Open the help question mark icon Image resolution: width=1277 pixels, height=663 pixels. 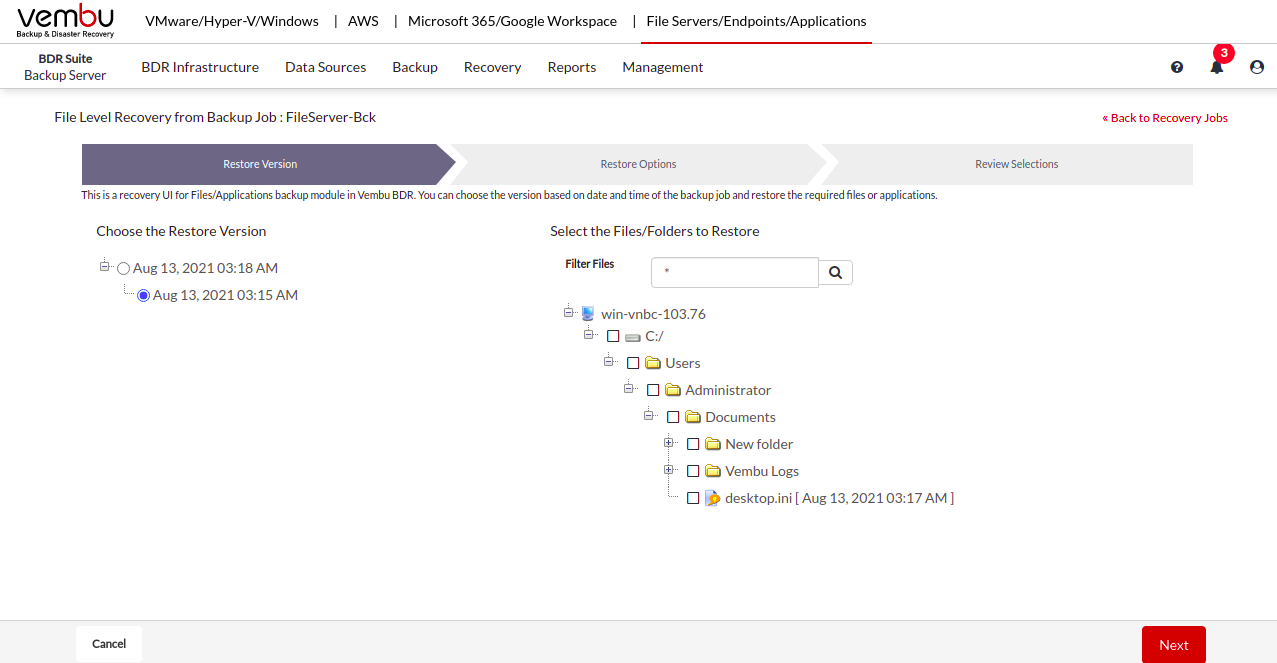pos(1177,67)
